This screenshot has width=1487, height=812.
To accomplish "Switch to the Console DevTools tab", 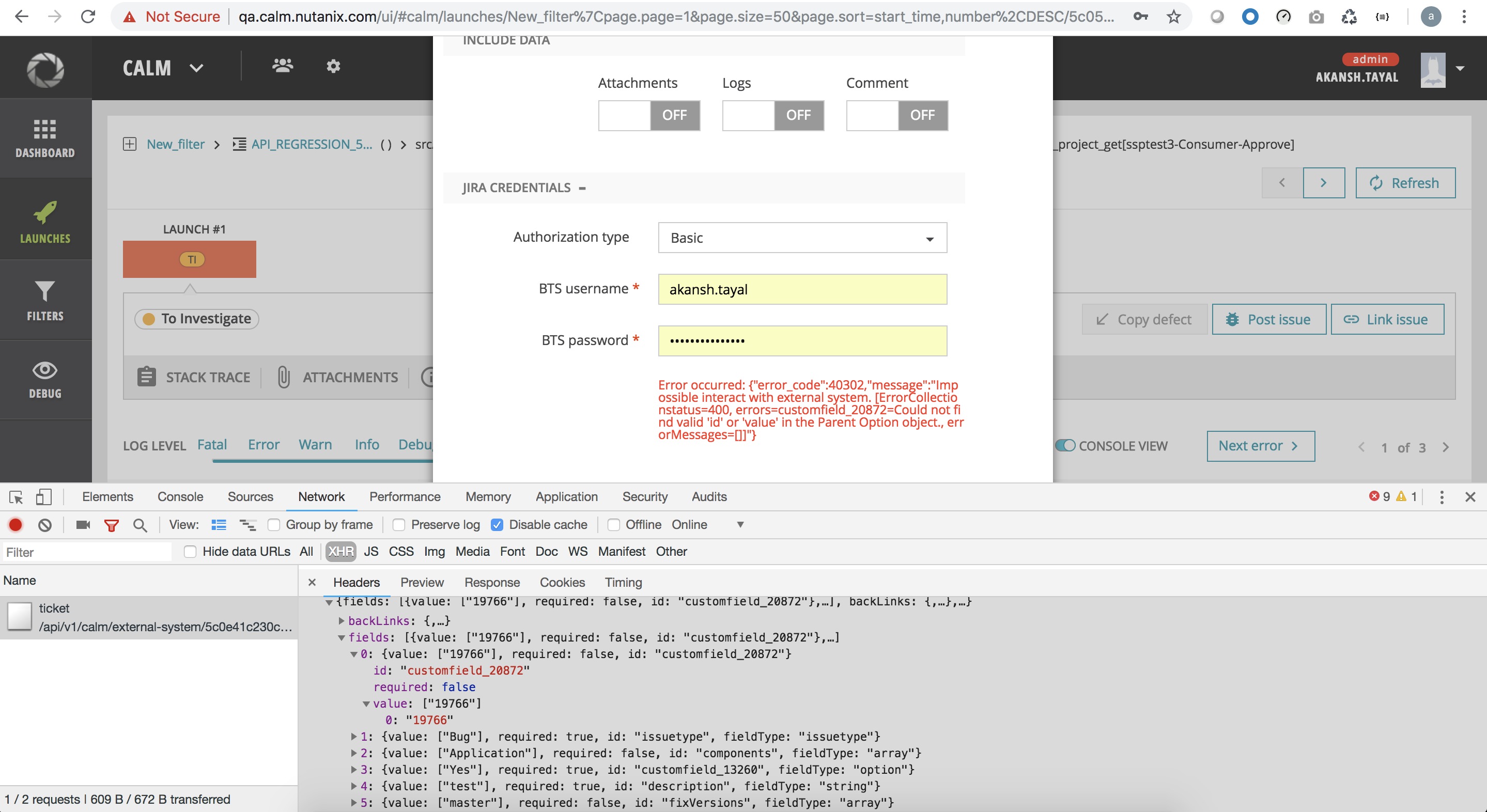I will tap(180, 496).
